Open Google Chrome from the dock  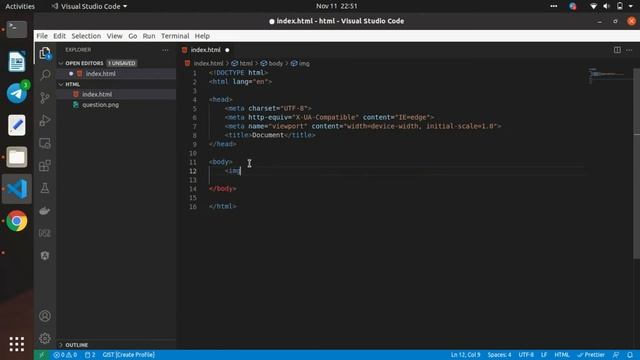point(17,221)
